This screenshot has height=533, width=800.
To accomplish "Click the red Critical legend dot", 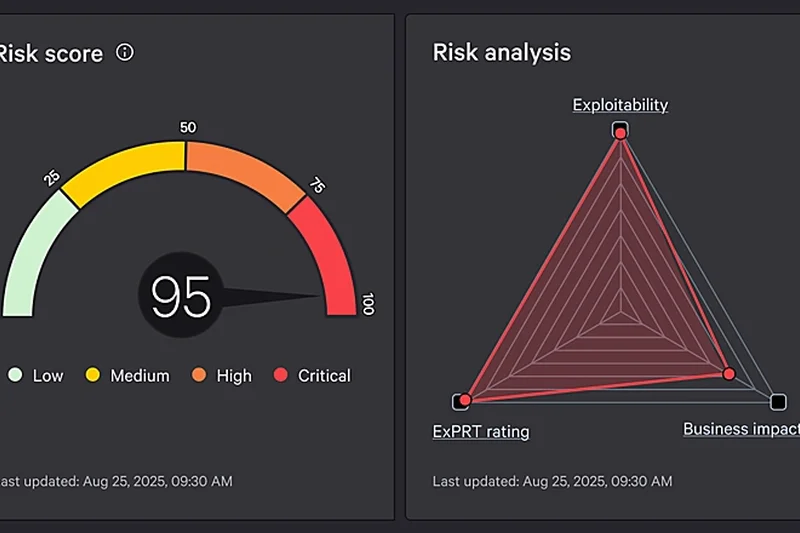I will click(281, 376).
